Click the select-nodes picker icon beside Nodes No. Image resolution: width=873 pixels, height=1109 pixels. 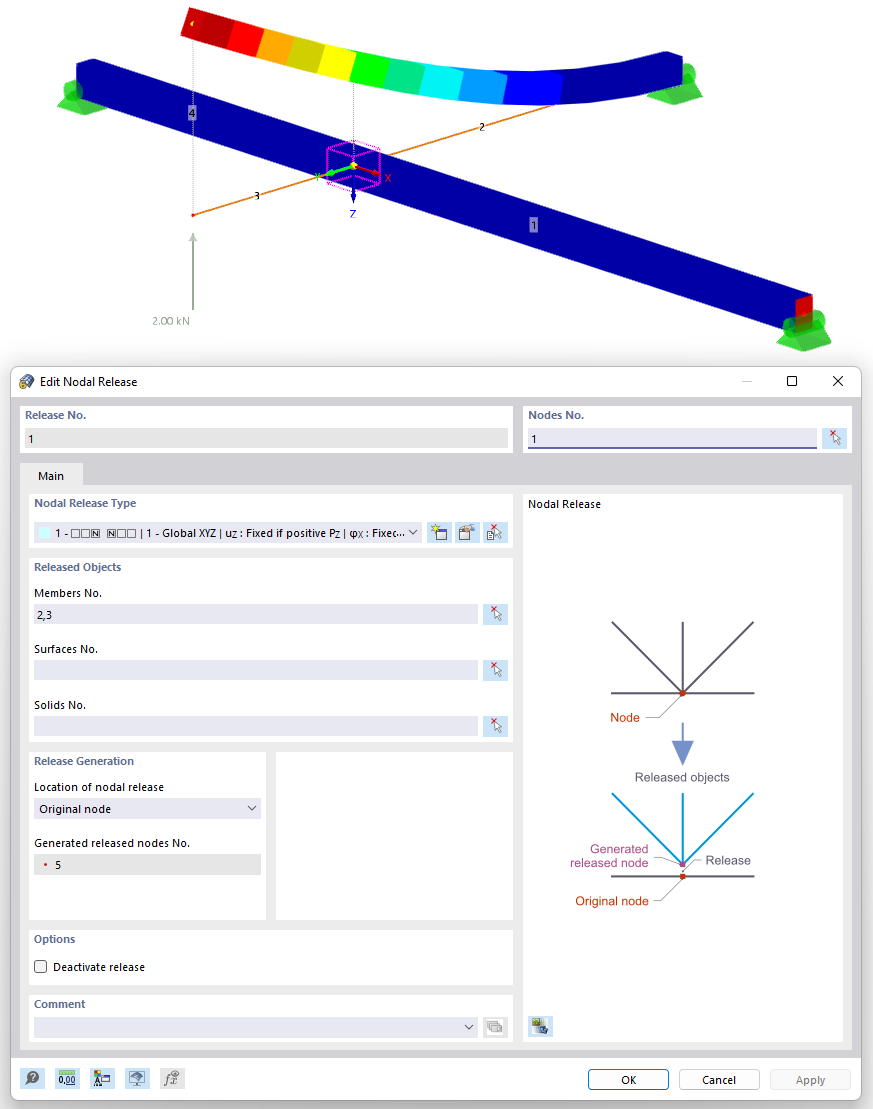[835, 439]
